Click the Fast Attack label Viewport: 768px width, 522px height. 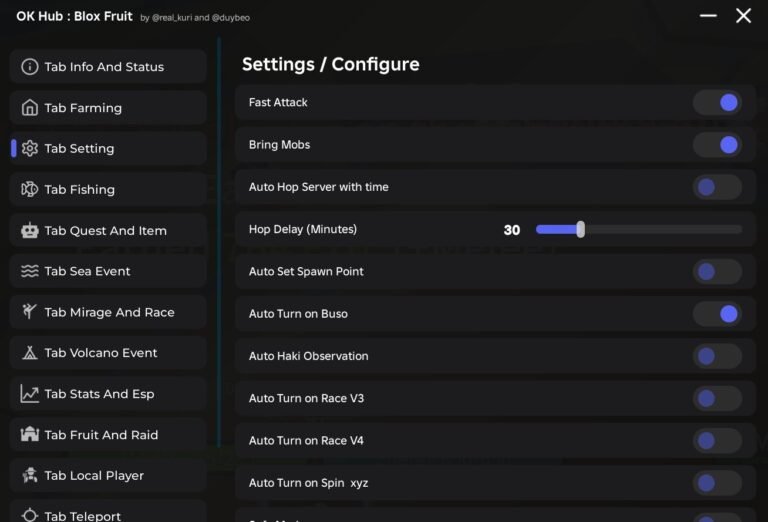tap(278, 102)
